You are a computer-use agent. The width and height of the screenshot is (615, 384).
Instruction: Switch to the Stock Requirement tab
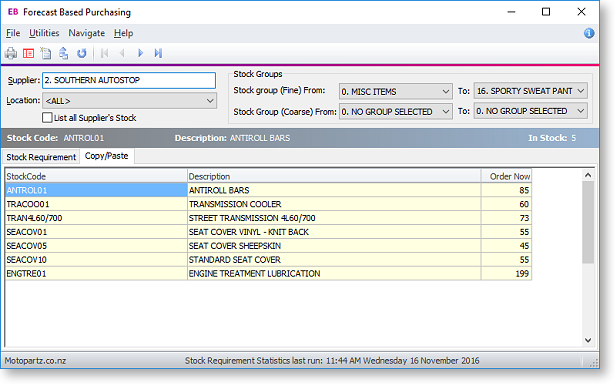coord(41,157)
